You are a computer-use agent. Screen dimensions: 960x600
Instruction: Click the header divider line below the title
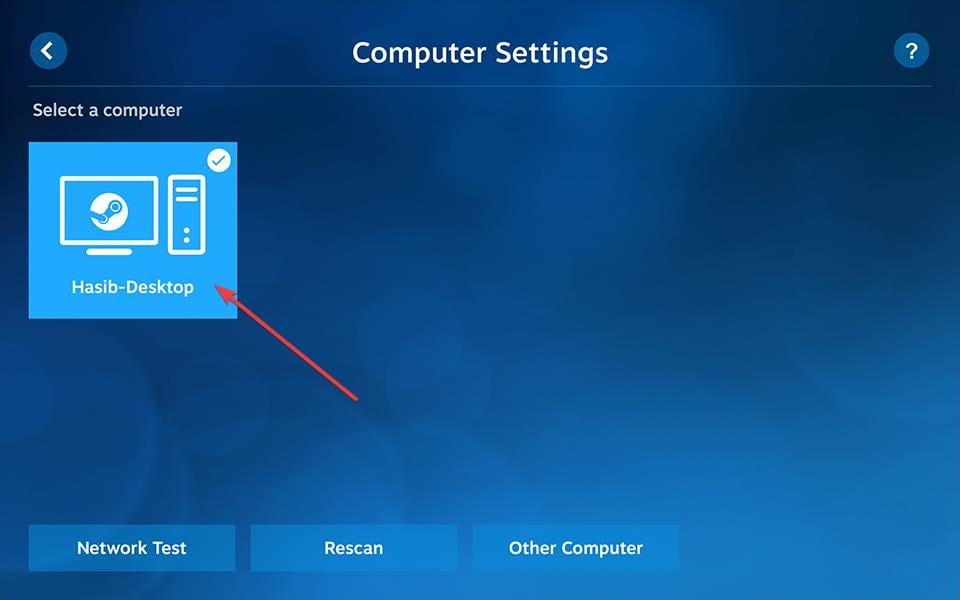point(480,86)
